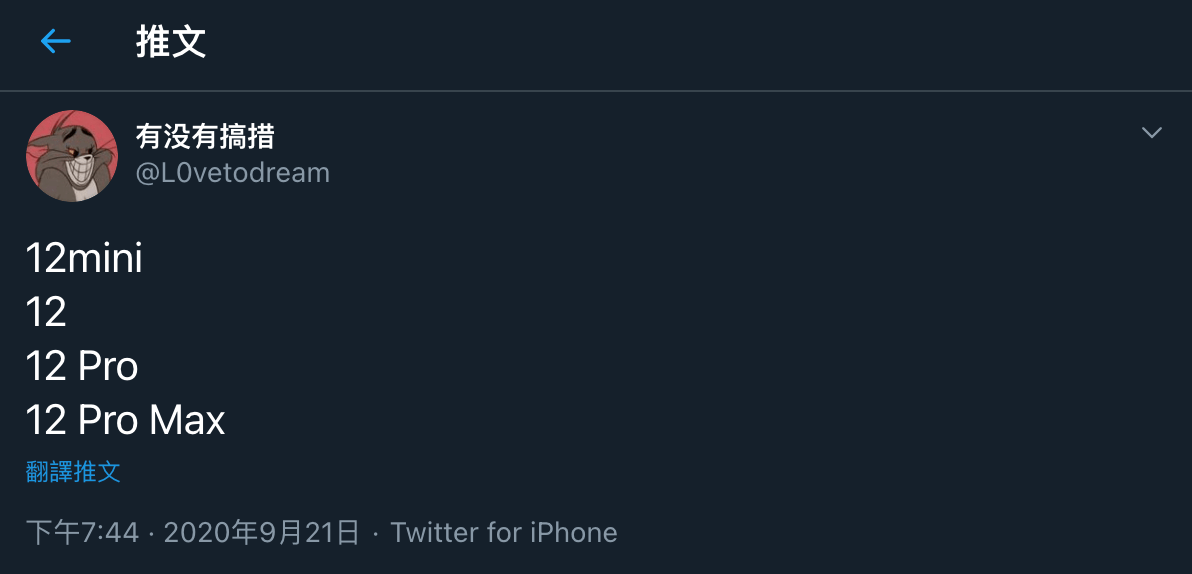Viewport: 1192px width, 574px height.
Task: Select the 12mini line of the tweet
Action: [85, 259]
